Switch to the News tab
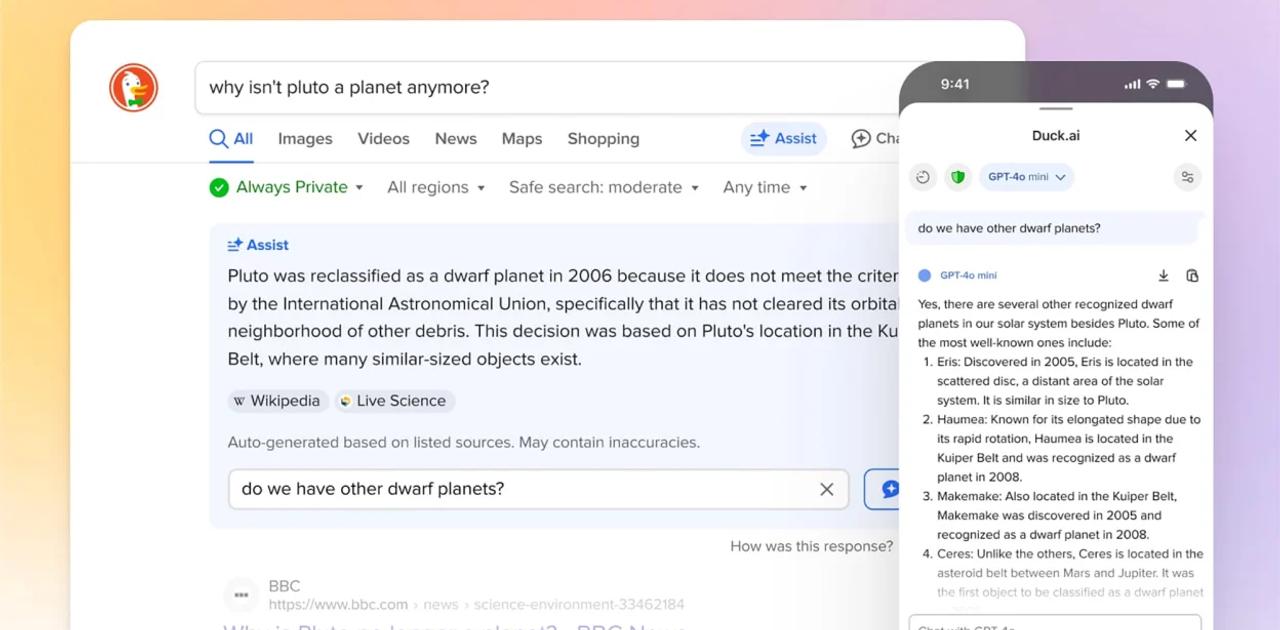The width and height of the screenshot is (1280, 630). pyautogui.click(x=455, y=139)
